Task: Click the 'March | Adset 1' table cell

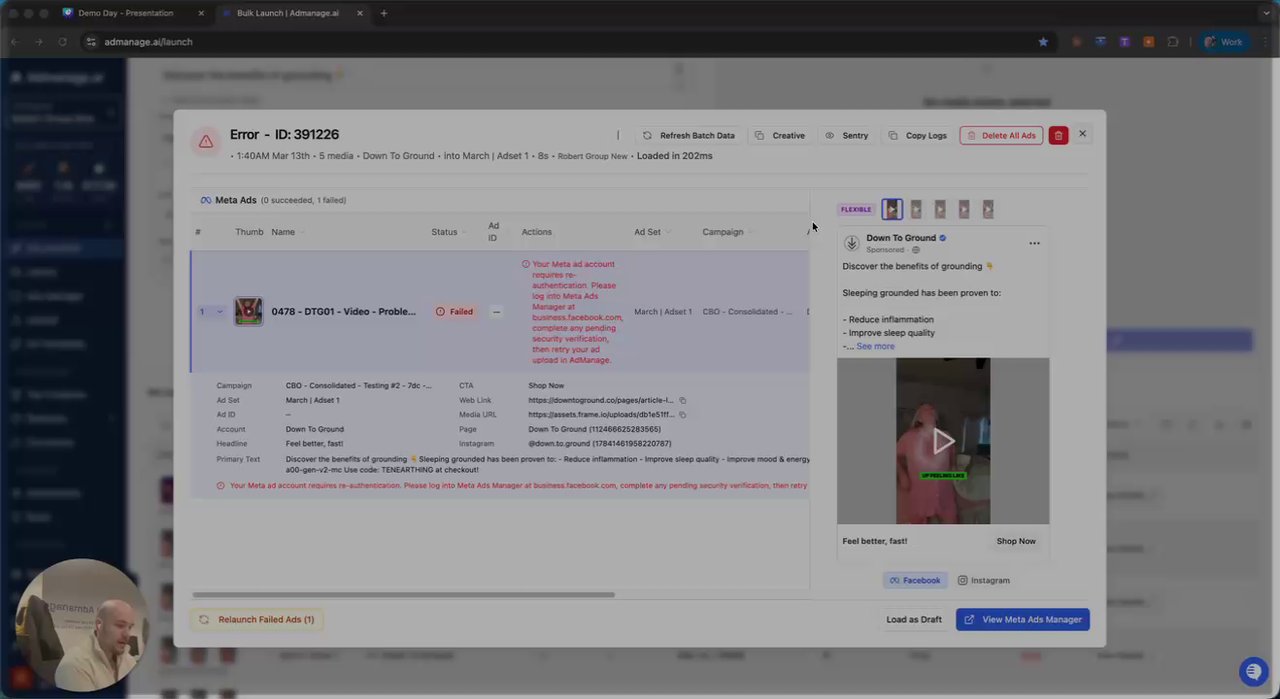Action: coord(663,311)
